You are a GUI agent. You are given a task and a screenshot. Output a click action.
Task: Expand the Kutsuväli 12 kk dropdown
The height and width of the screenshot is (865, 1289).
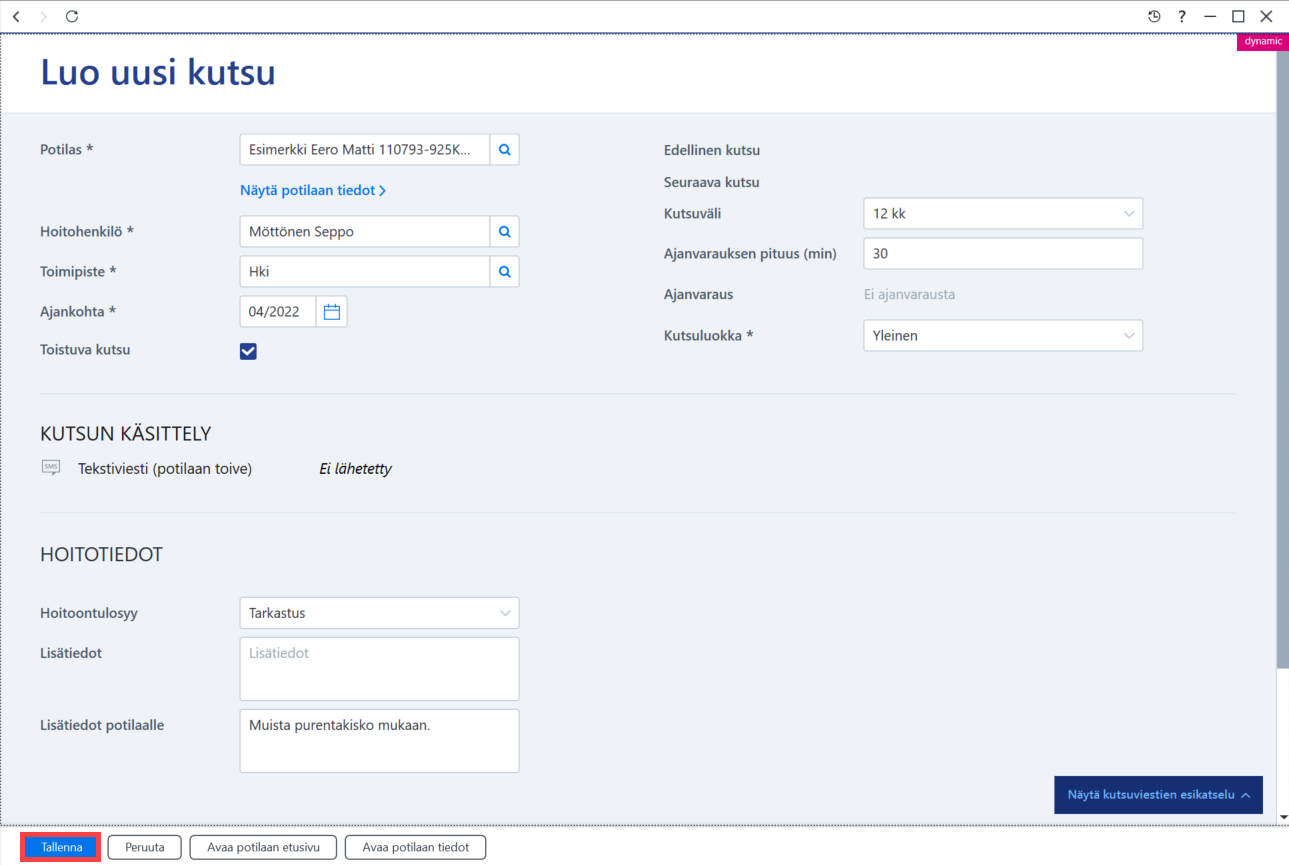point(1002,214)
